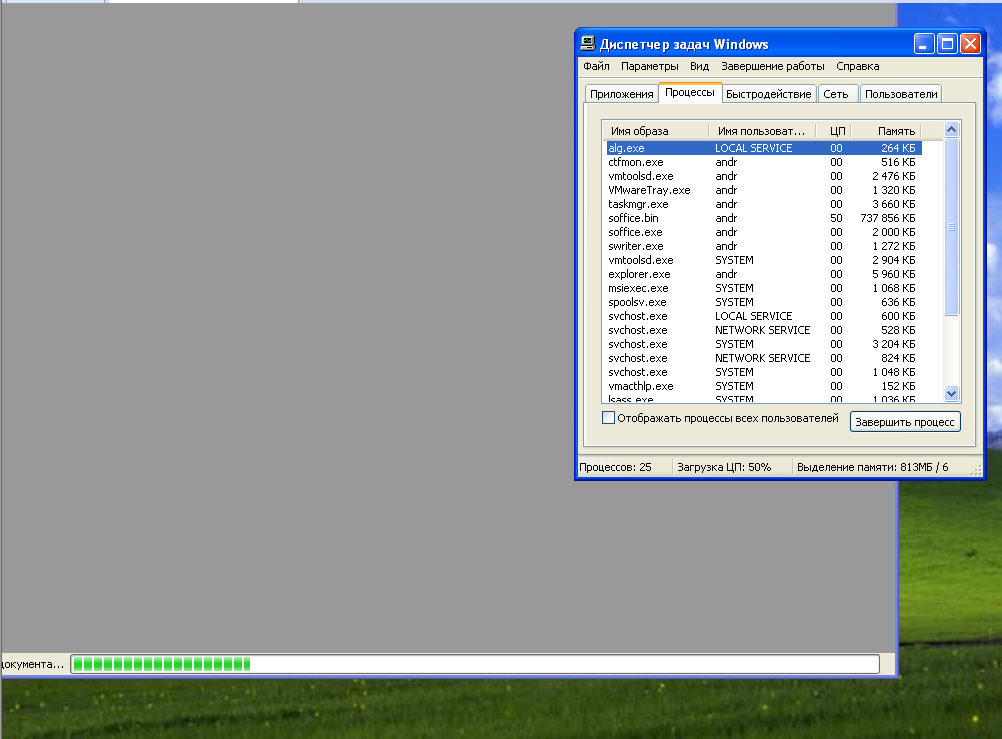Open the Вид menu

[699, 66]
